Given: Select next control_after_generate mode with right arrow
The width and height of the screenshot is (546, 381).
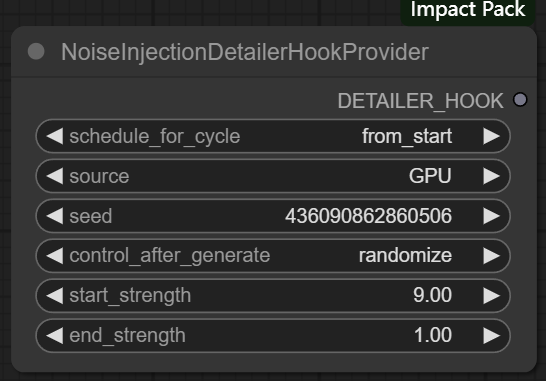Looking at the screenshot, I should click(491, 256).
